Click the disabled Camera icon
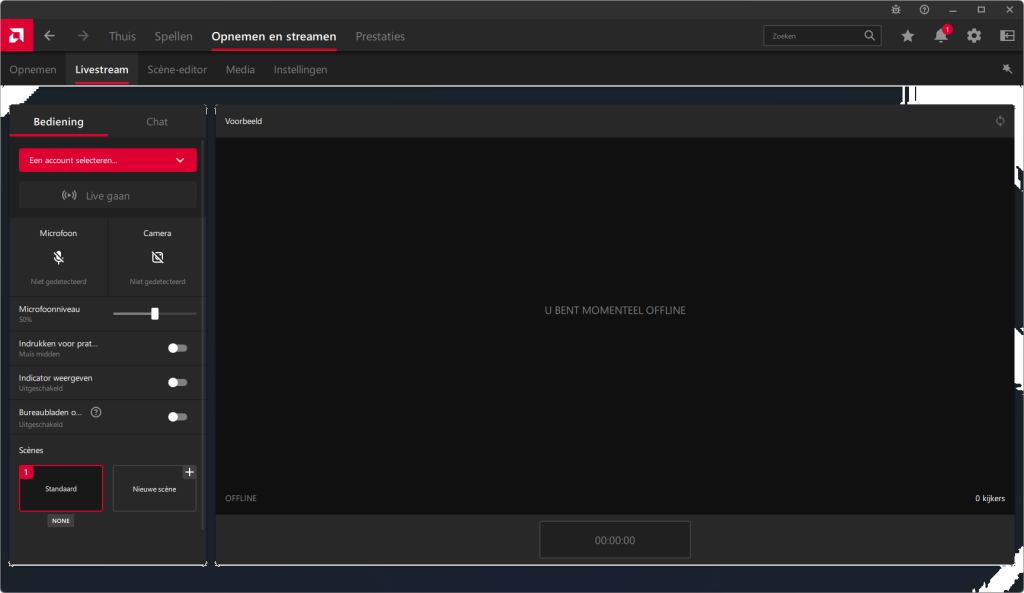The height and width of the screenshot is (593, 1024). click(x=157, y=257)
